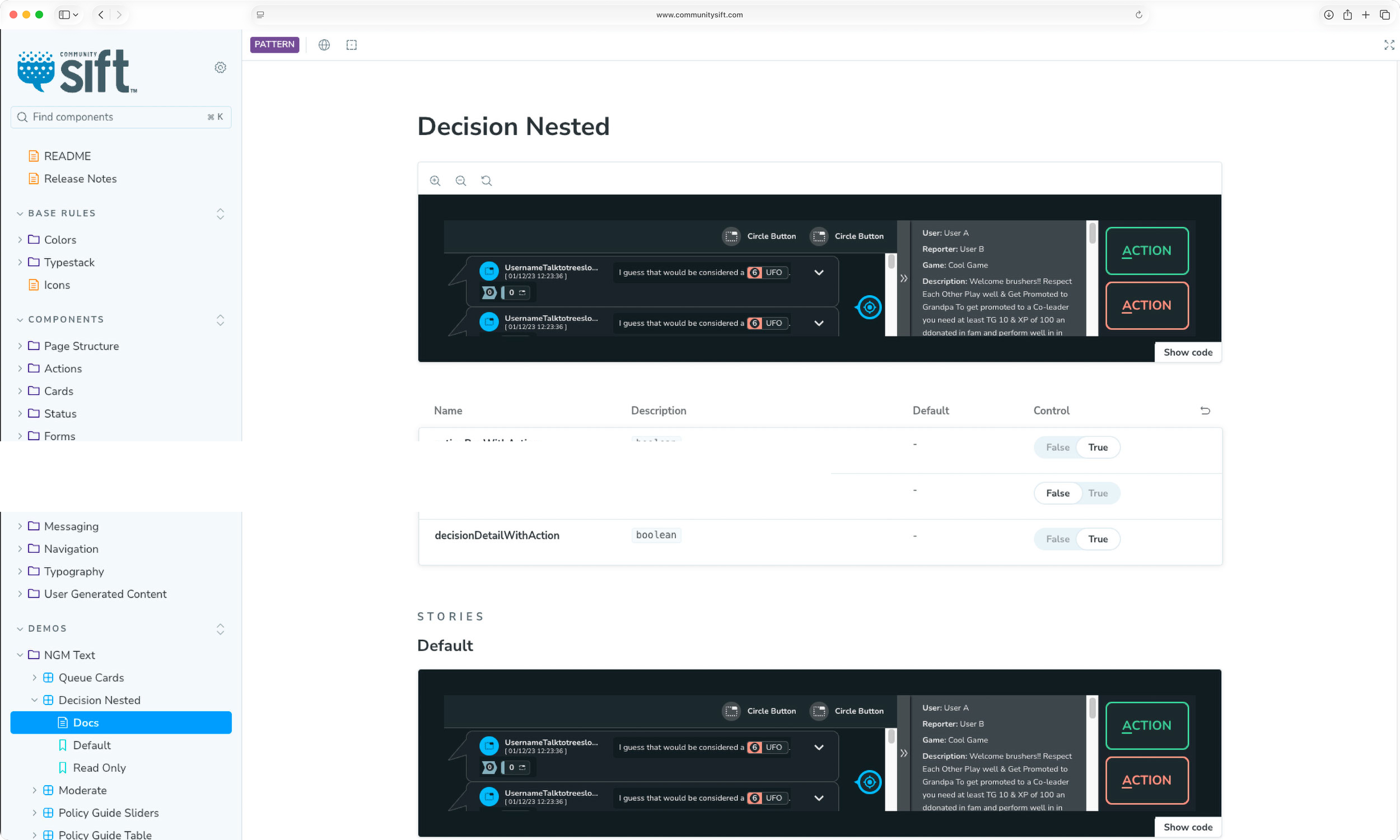The image size is (1400, 840).
Task: Click the red ACTION button in top preview
Action: (1146, 306)
